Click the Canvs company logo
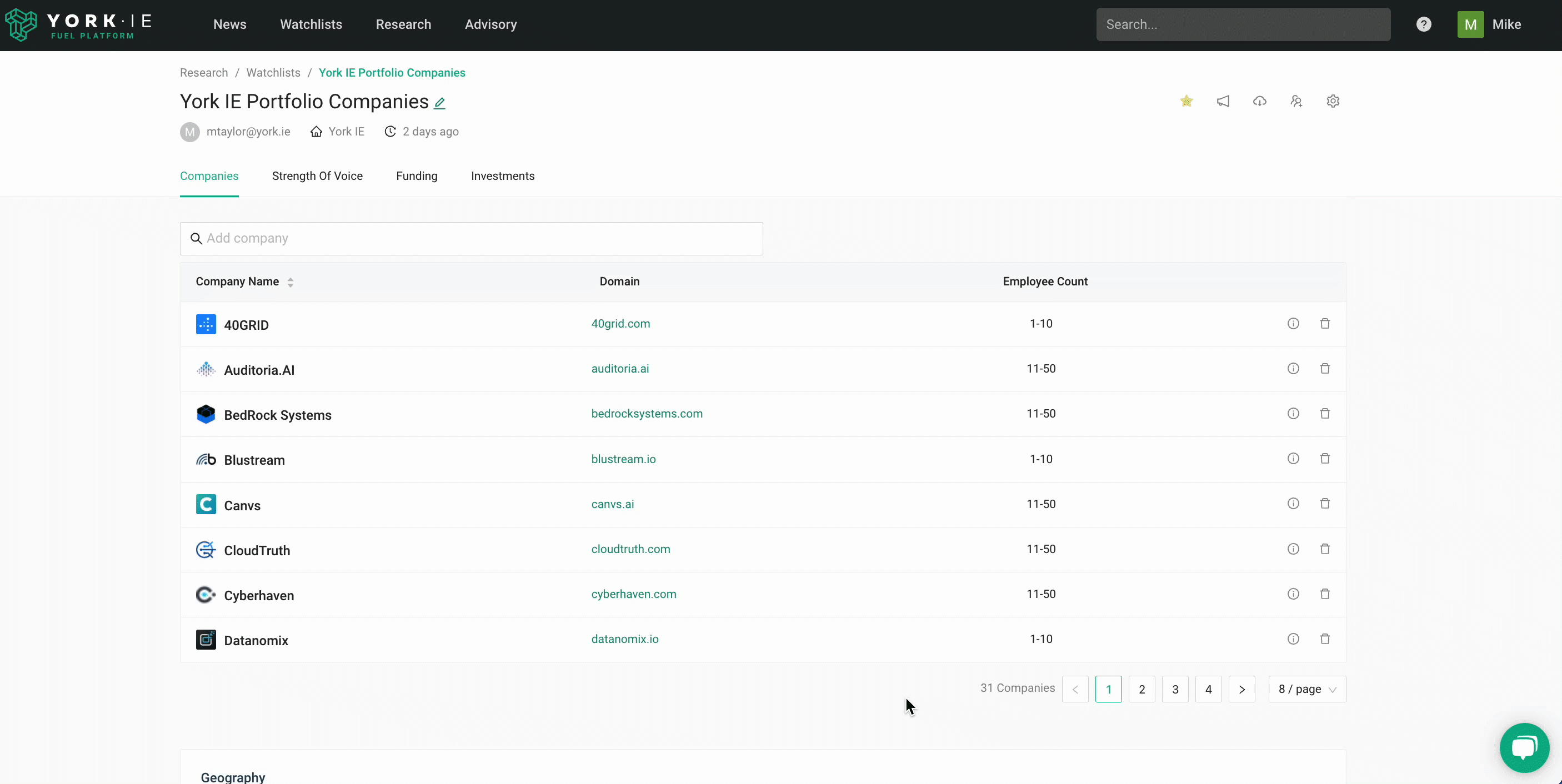 coord(206,505)
